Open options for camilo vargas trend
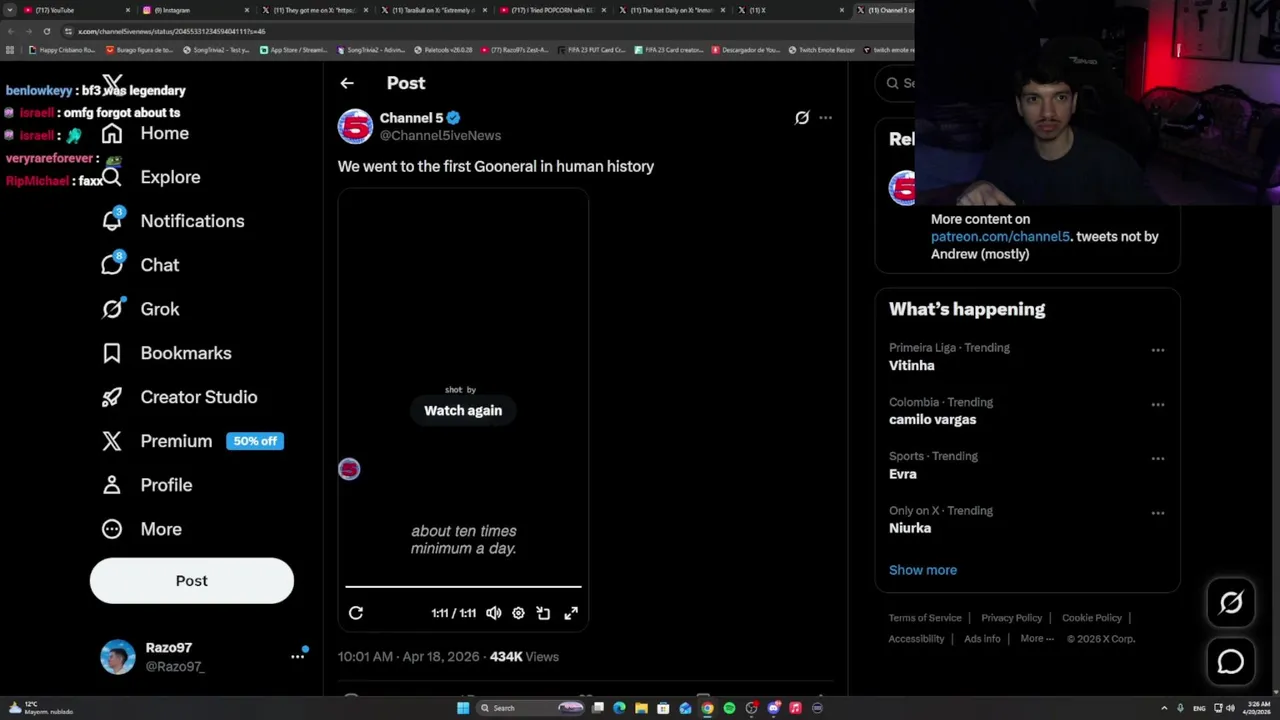Image resolution: width=1280 pixels, height=720 pixels. coord(1158,404)
